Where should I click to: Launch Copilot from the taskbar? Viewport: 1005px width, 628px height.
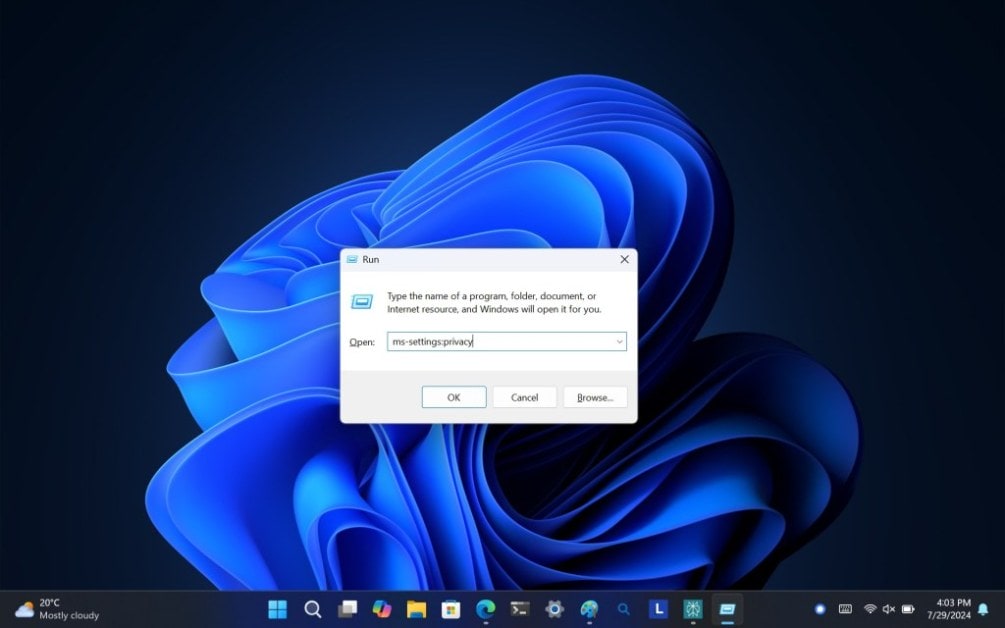[380, 609]
